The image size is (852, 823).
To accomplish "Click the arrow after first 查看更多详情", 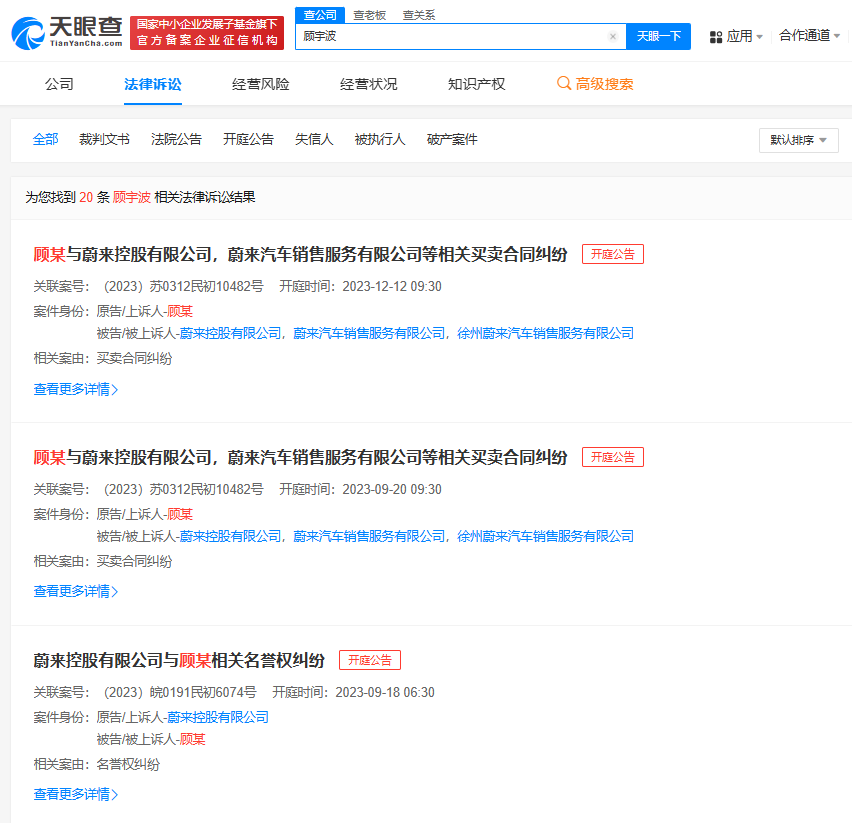I will pyautogui.click(x=117, y=389).
